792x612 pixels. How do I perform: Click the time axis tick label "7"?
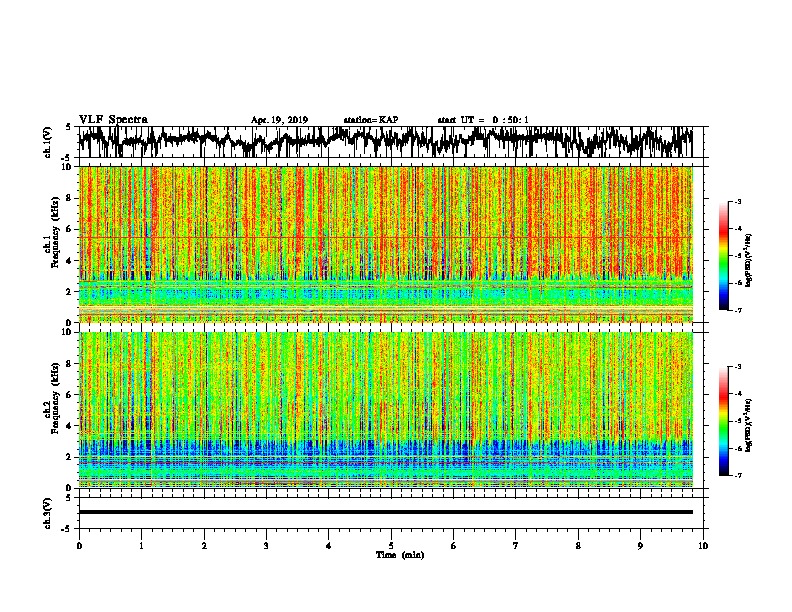pyautogui.click(x=516, y=546)
